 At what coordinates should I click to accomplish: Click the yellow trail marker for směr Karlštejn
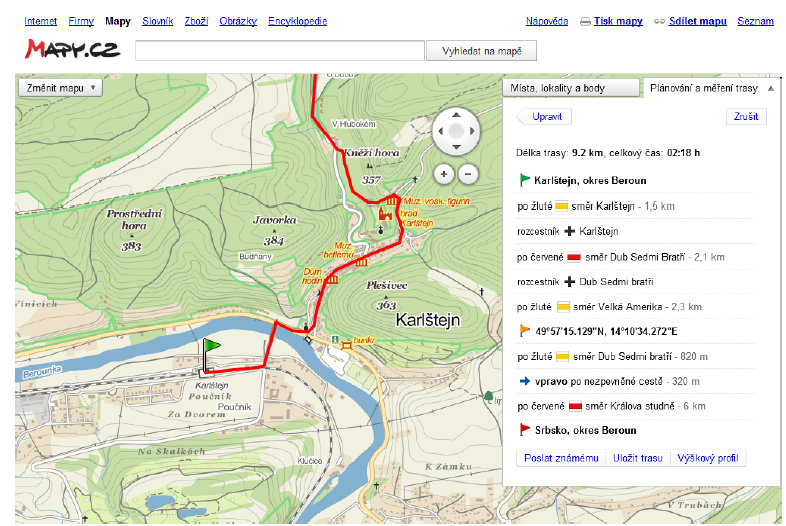coord(561,206)
